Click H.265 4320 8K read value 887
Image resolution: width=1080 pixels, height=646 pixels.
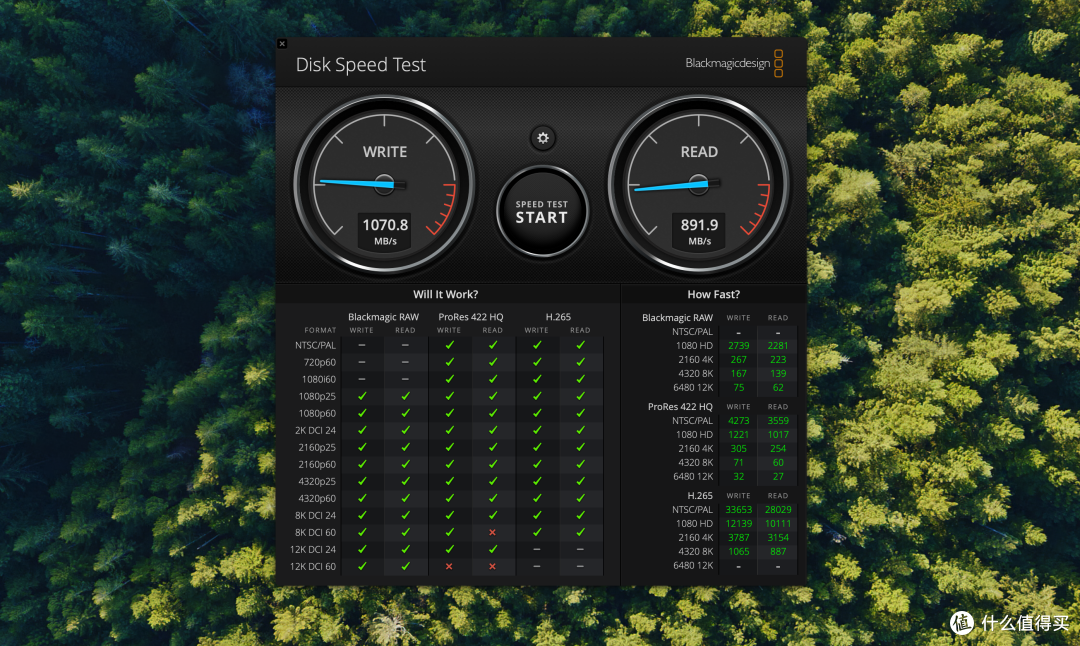pos(778,551)
